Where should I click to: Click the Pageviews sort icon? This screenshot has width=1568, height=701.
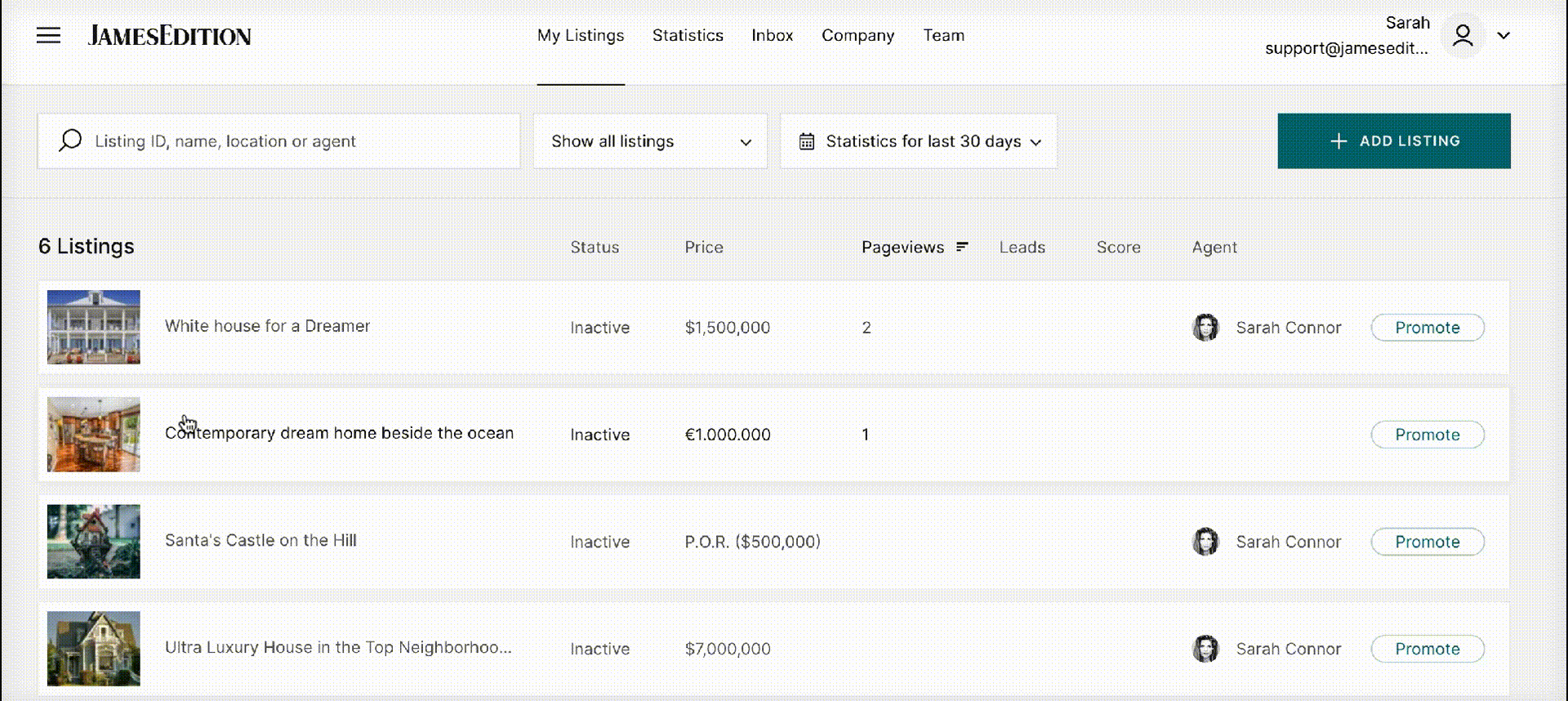(962, 246)
